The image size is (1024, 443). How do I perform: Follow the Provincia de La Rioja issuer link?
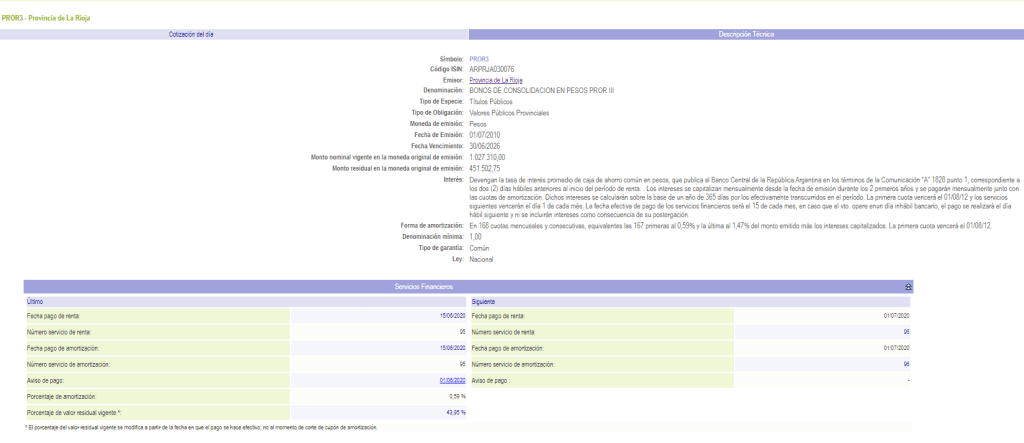pyautogui.click(x=496, y=80)
